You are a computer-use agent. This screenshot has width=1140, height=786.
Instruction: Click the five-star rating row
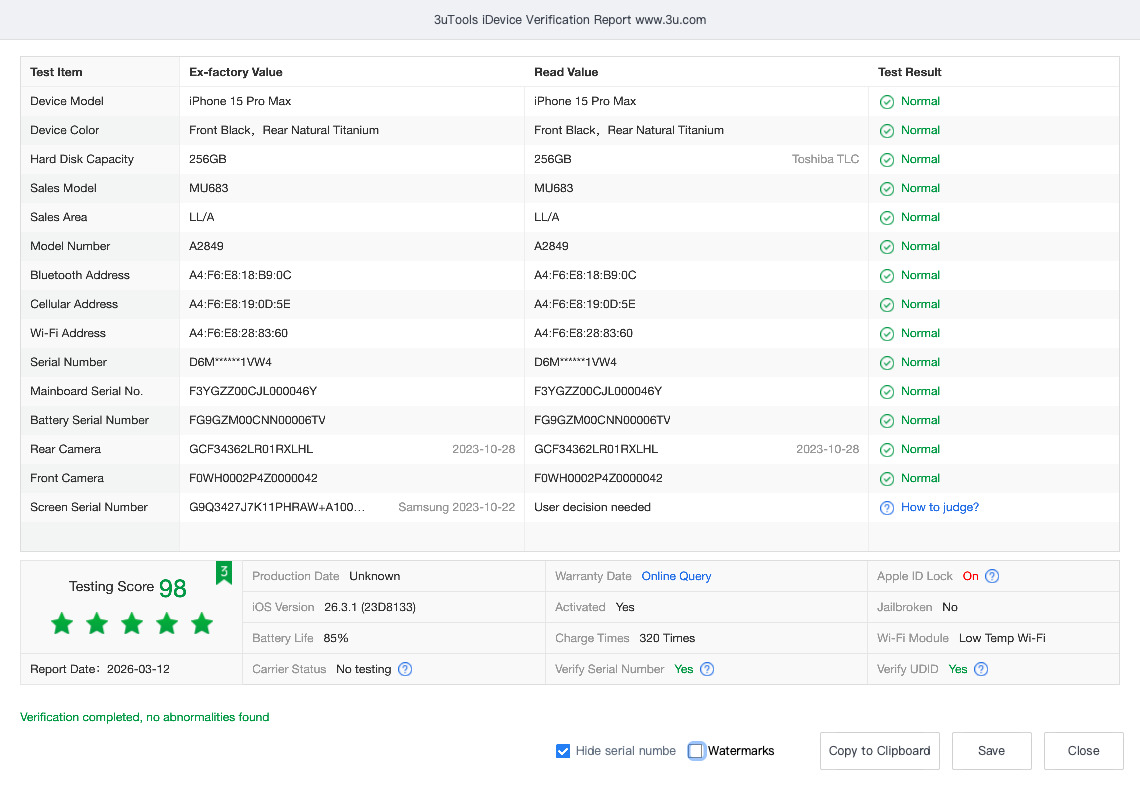(x=132, y=624)
